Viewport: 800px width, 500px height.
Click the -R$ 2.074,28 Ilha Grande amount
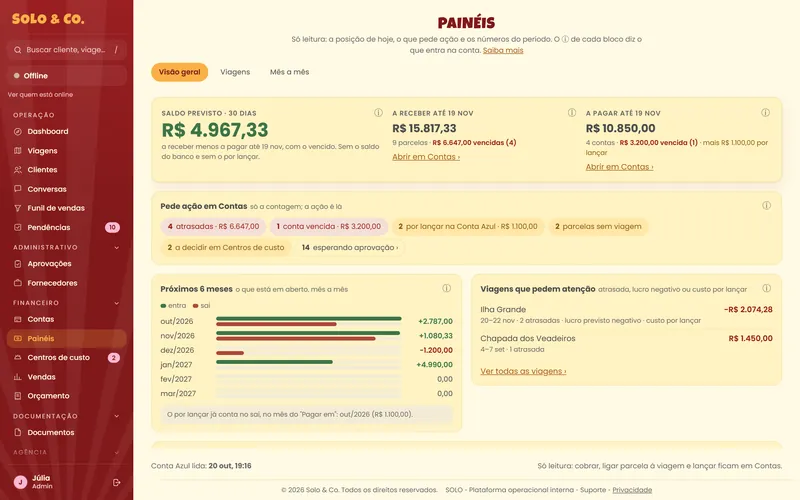pos(748,310)
